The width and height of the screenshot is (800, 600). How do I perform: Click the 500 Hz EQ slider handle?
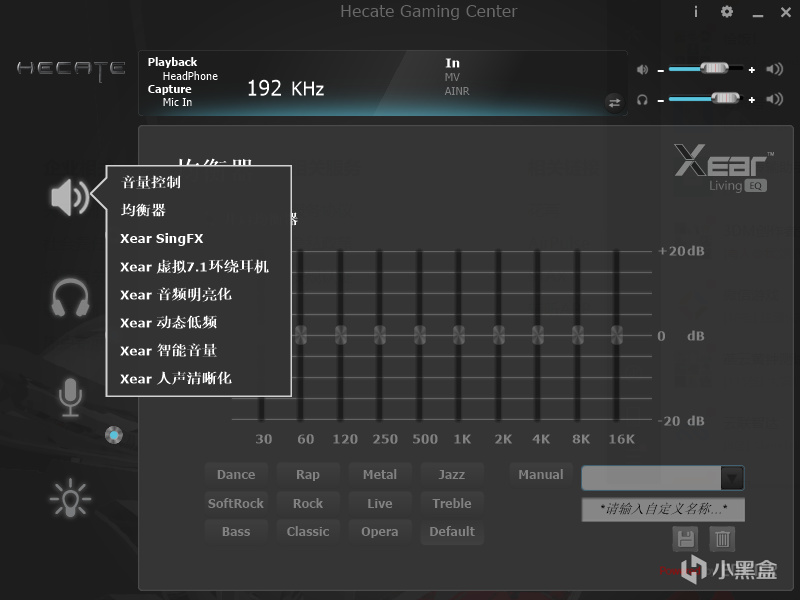pyautogui.click(x=419, y=335)
